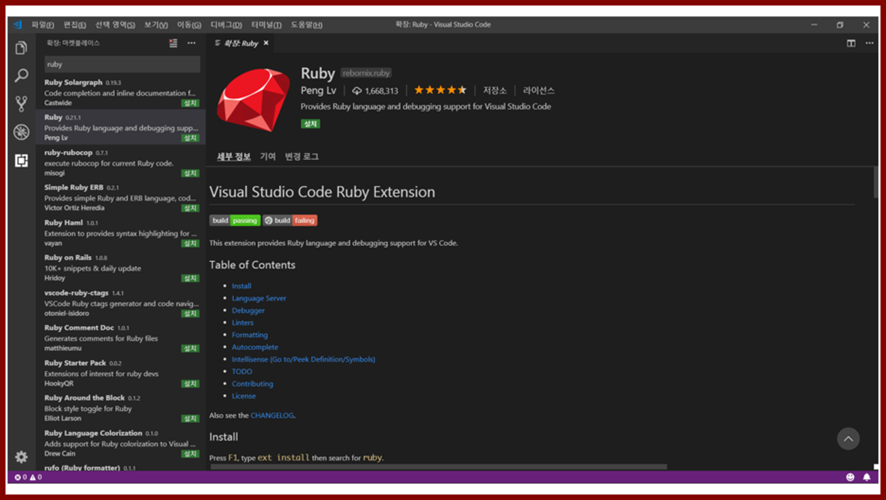Follow the Install table of contents link
The height and width of the screenshot is (500, 886).
click(x=241, y=286)
